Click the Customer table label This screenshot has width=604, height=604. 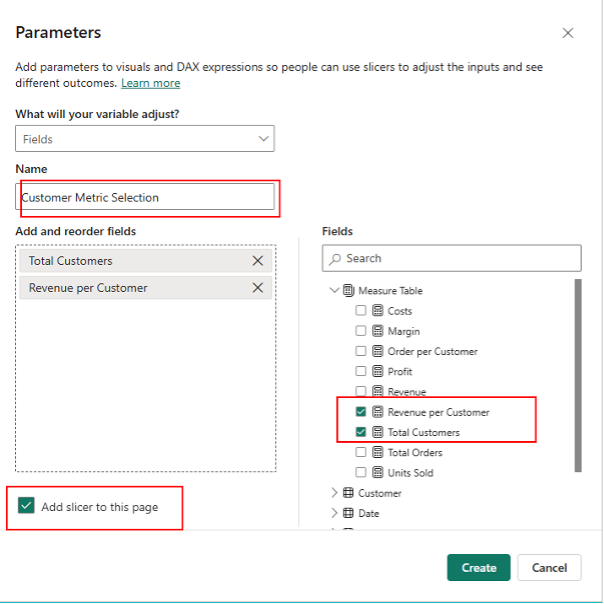pyautogui.click(x=380, y=493)
